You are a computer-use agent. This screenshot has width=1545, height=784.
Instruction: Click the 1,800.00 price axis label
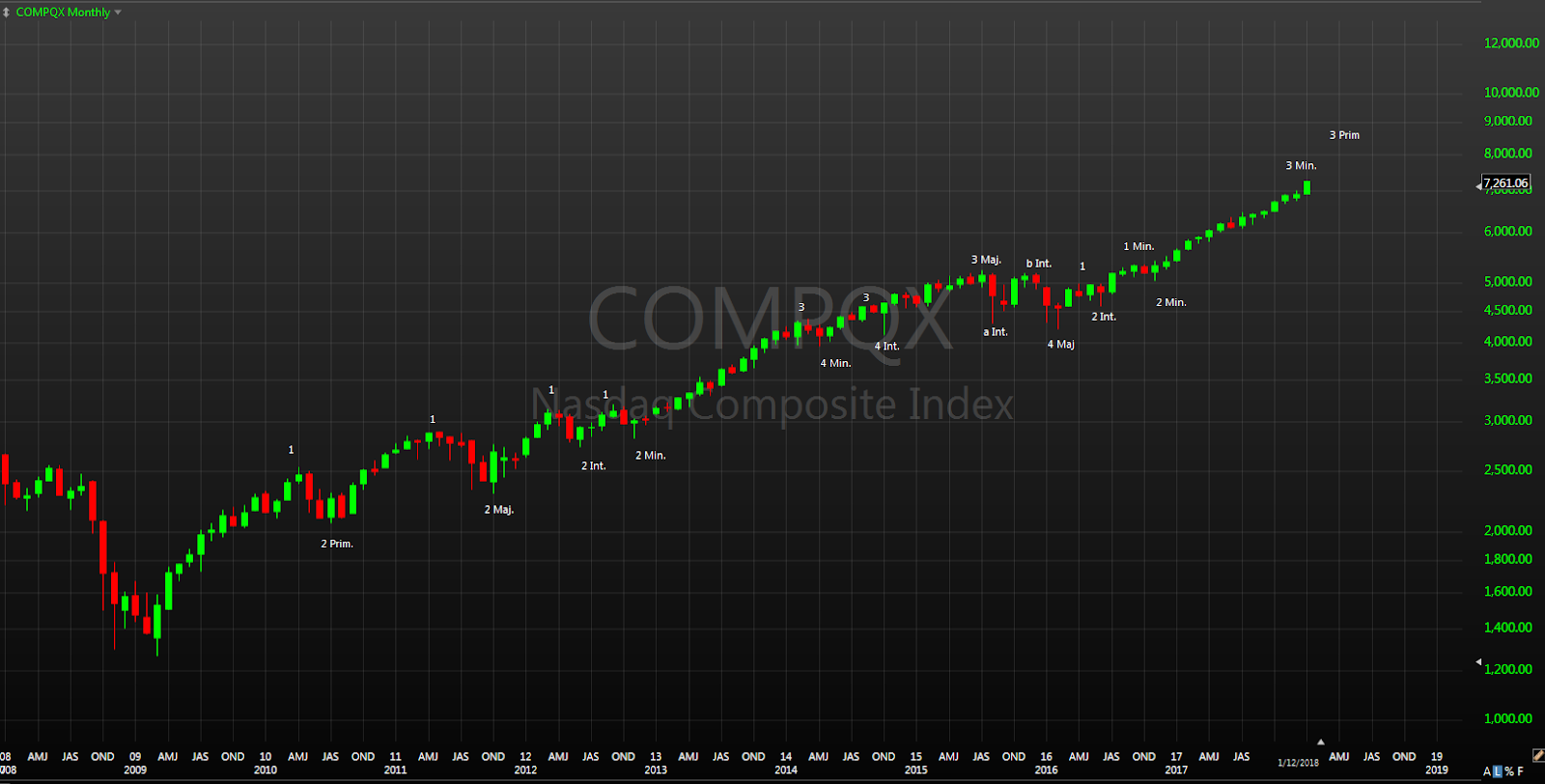coord(1508,560)
